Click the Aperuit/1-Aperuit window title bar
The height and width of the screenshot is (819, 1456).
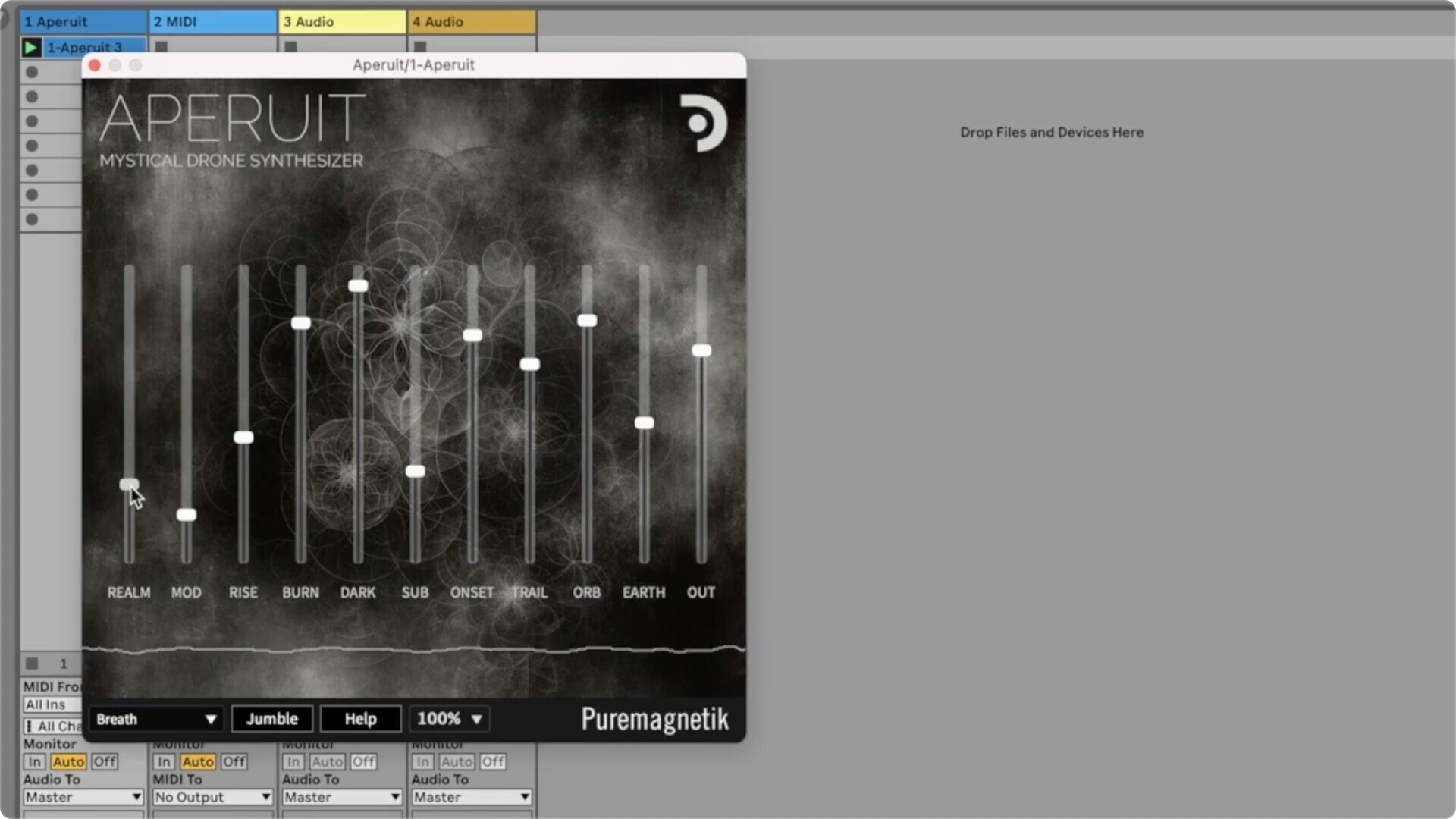click(x=414, y=65)
